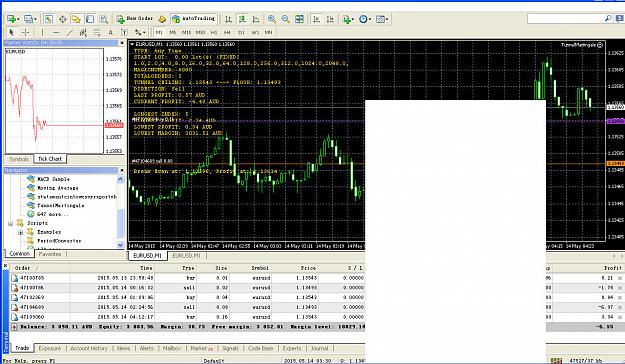This screenshot has width=625, height=364.
Task: Open the Profiles toolbar icon
Action: click(x=29, y=19)
